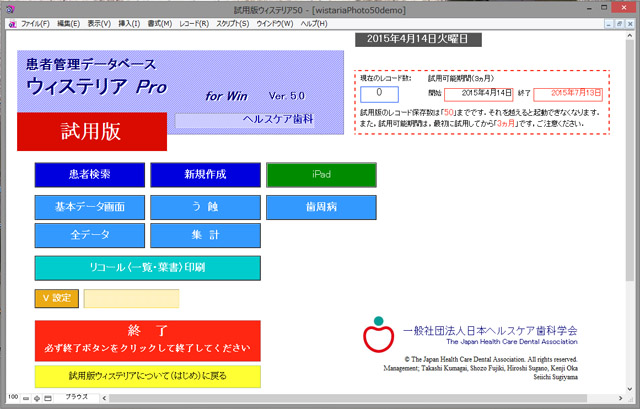The width and height of the screenshot is (640, 409).
Task: Click the 患者検索 button
Action: point(90,175)
